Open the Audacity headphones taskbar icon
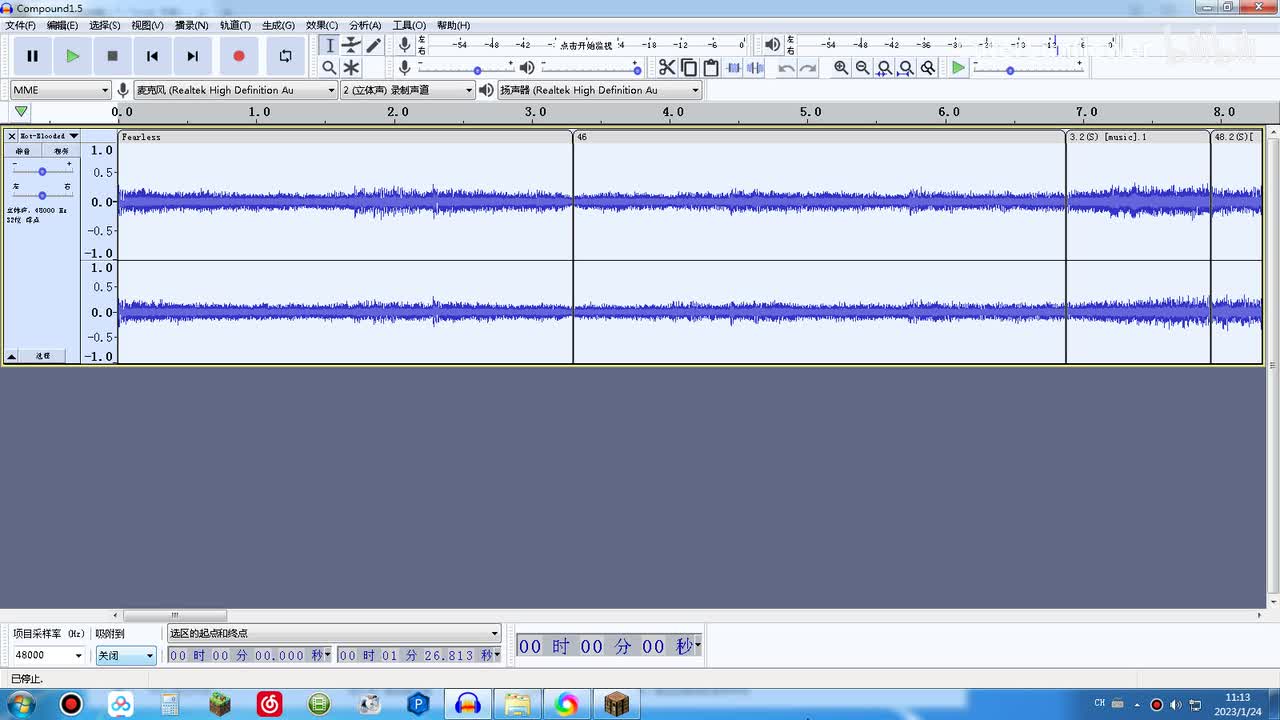The image size is (1280, 720). (468, 704)
